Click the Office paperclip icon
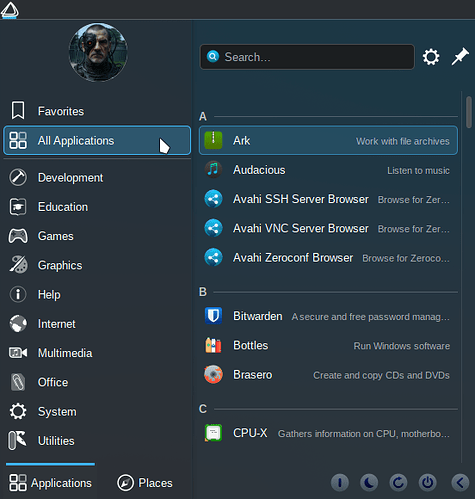 point(18,382)
